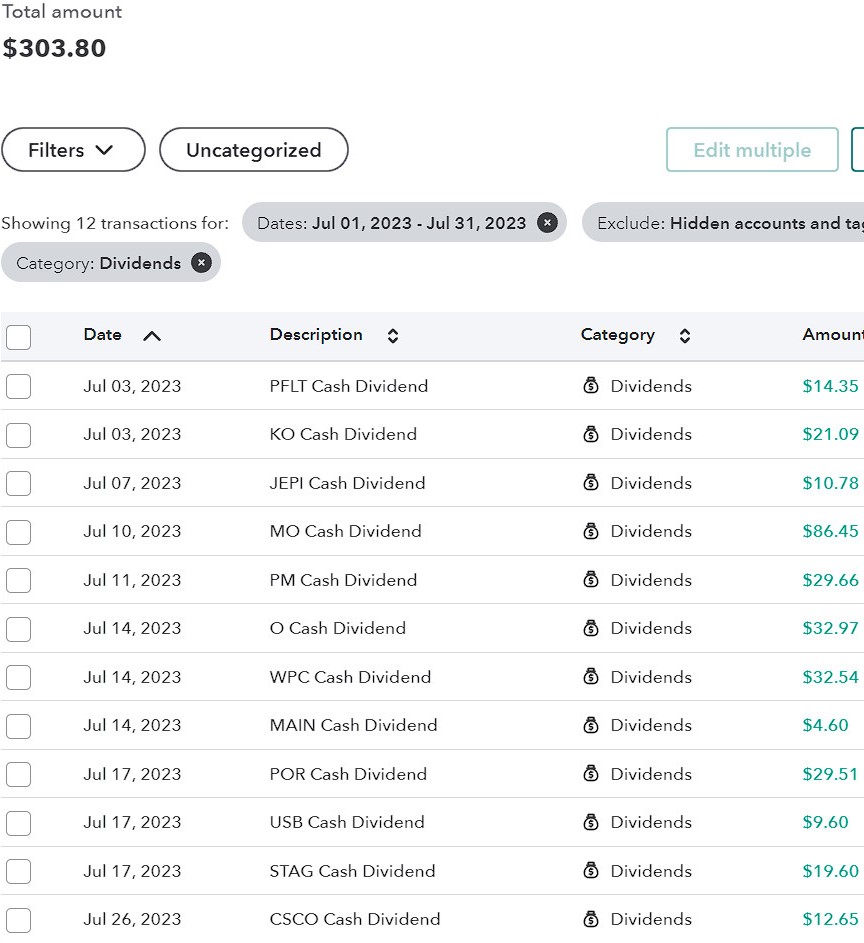864x943 pixels.
Task: Click the Edit multiple button
Action: pyautogui.click(x=752, y=150)
